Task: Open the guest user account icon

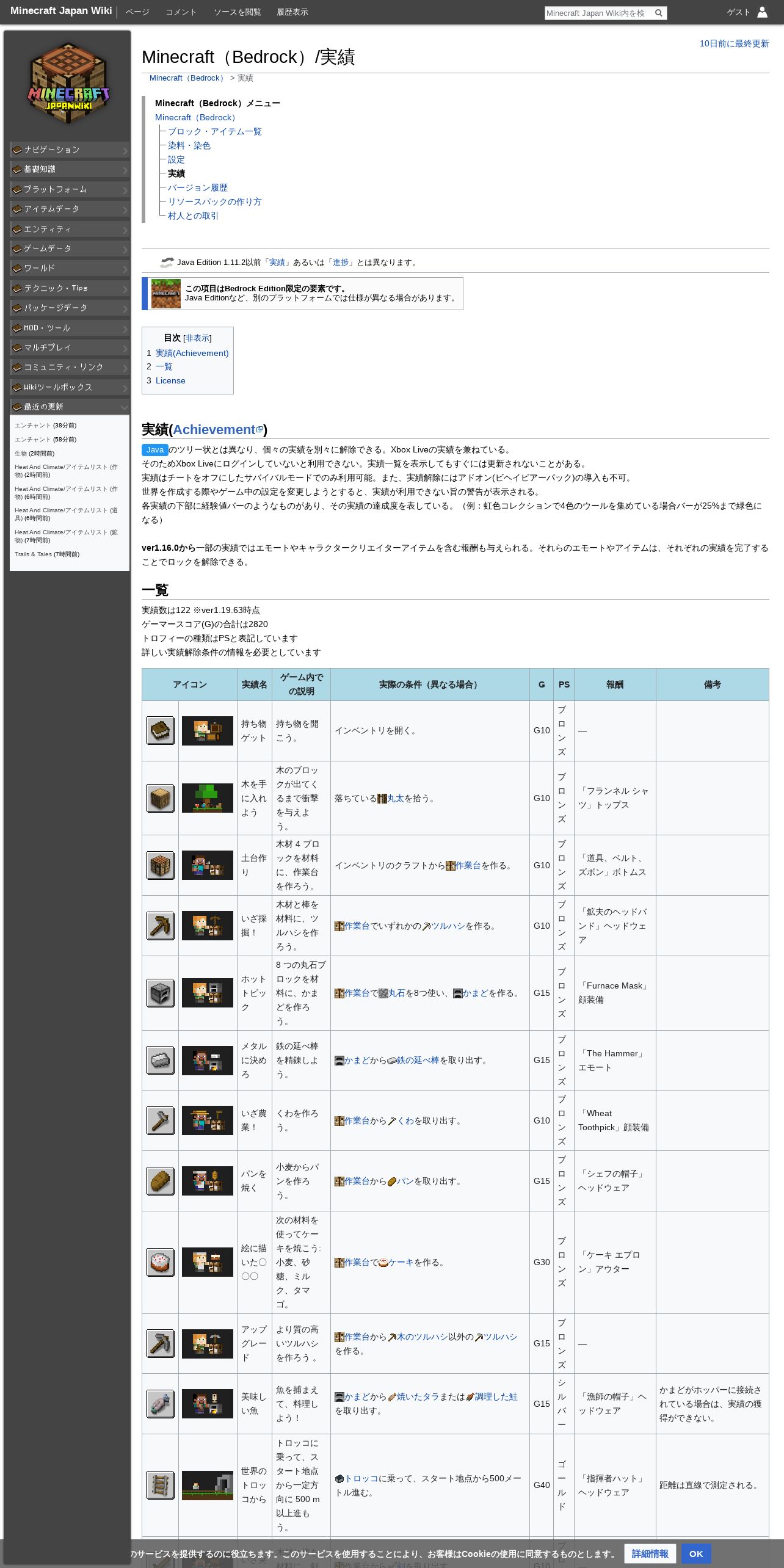Action: tap(762, 12)
